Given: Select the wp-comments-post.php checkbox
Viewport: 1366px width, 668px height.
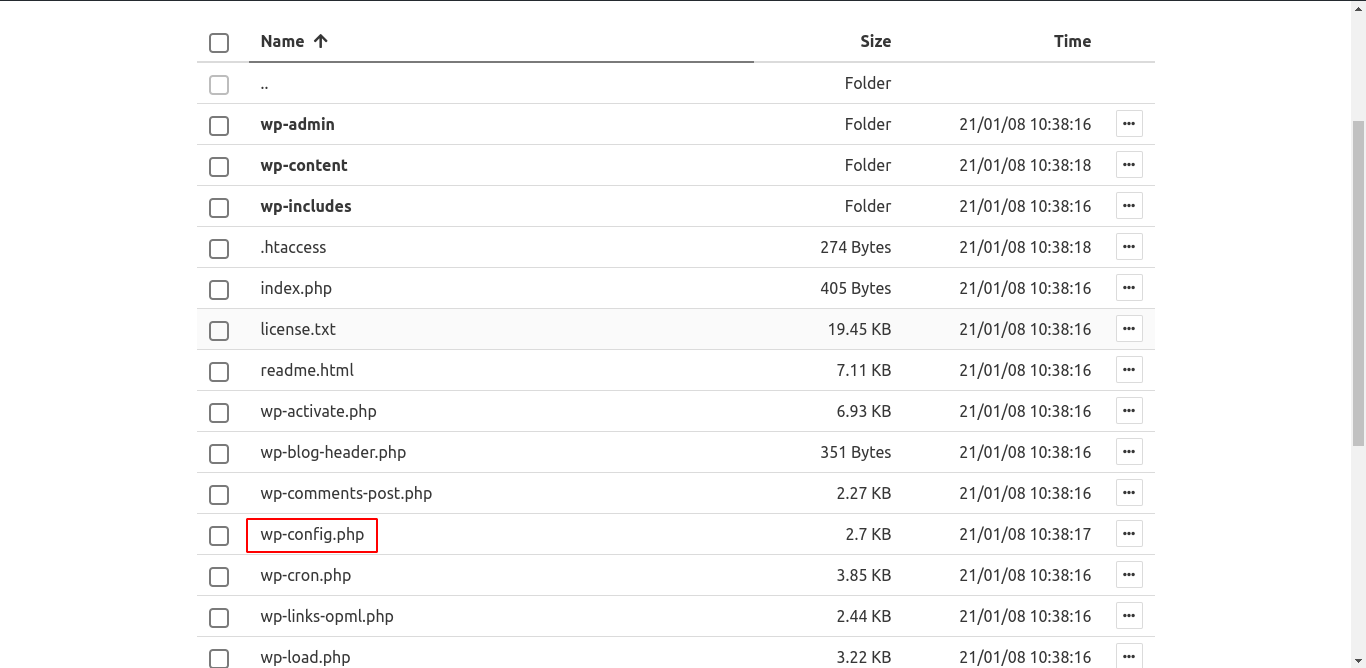Looking at the screenshot, I should tap(219, 495).
